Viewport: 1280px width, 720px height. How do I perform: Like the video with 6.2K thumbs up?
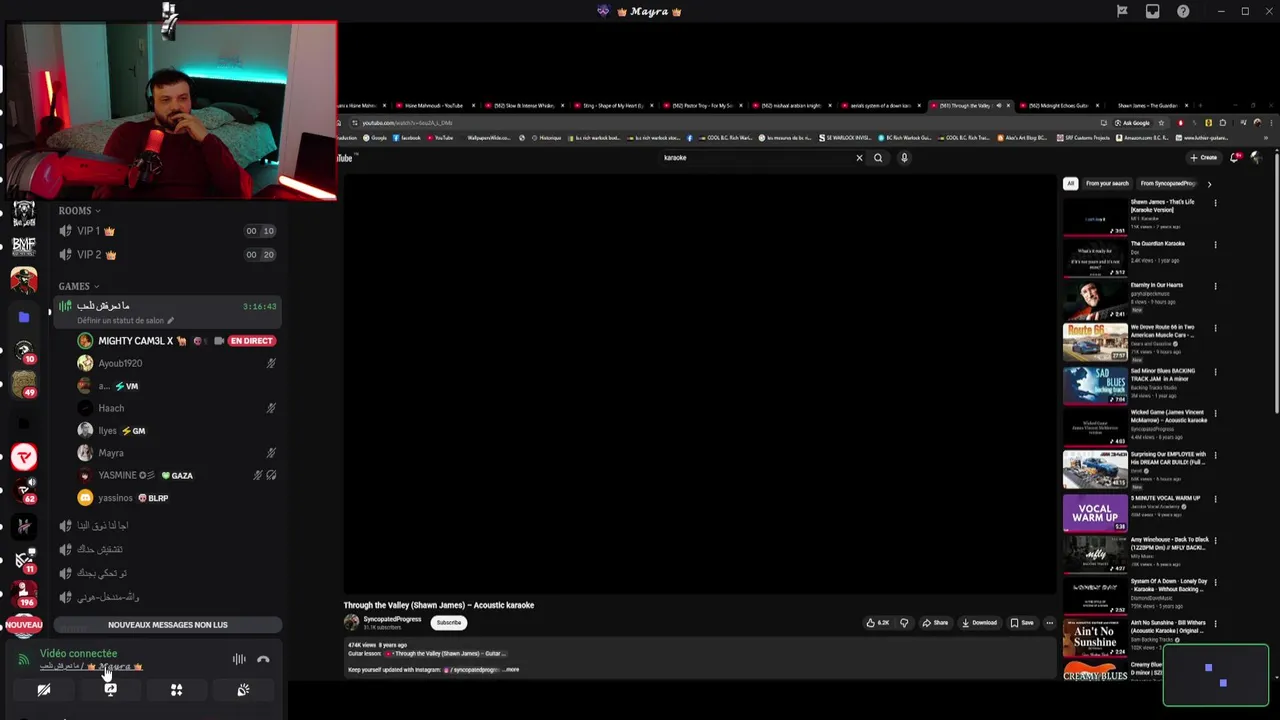[x=878, y=623]
